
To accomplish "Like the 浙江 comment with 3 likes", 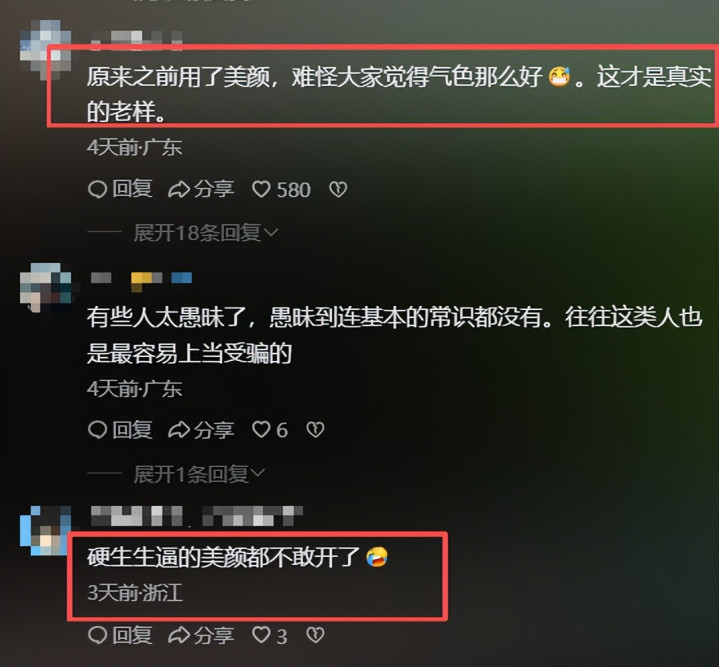I will [x=270, y=636].
